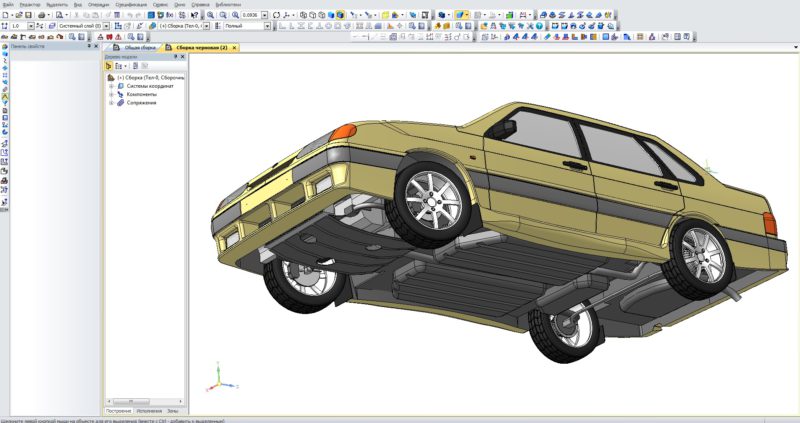Open the Построение tab at tree bottom

[119, 411]
